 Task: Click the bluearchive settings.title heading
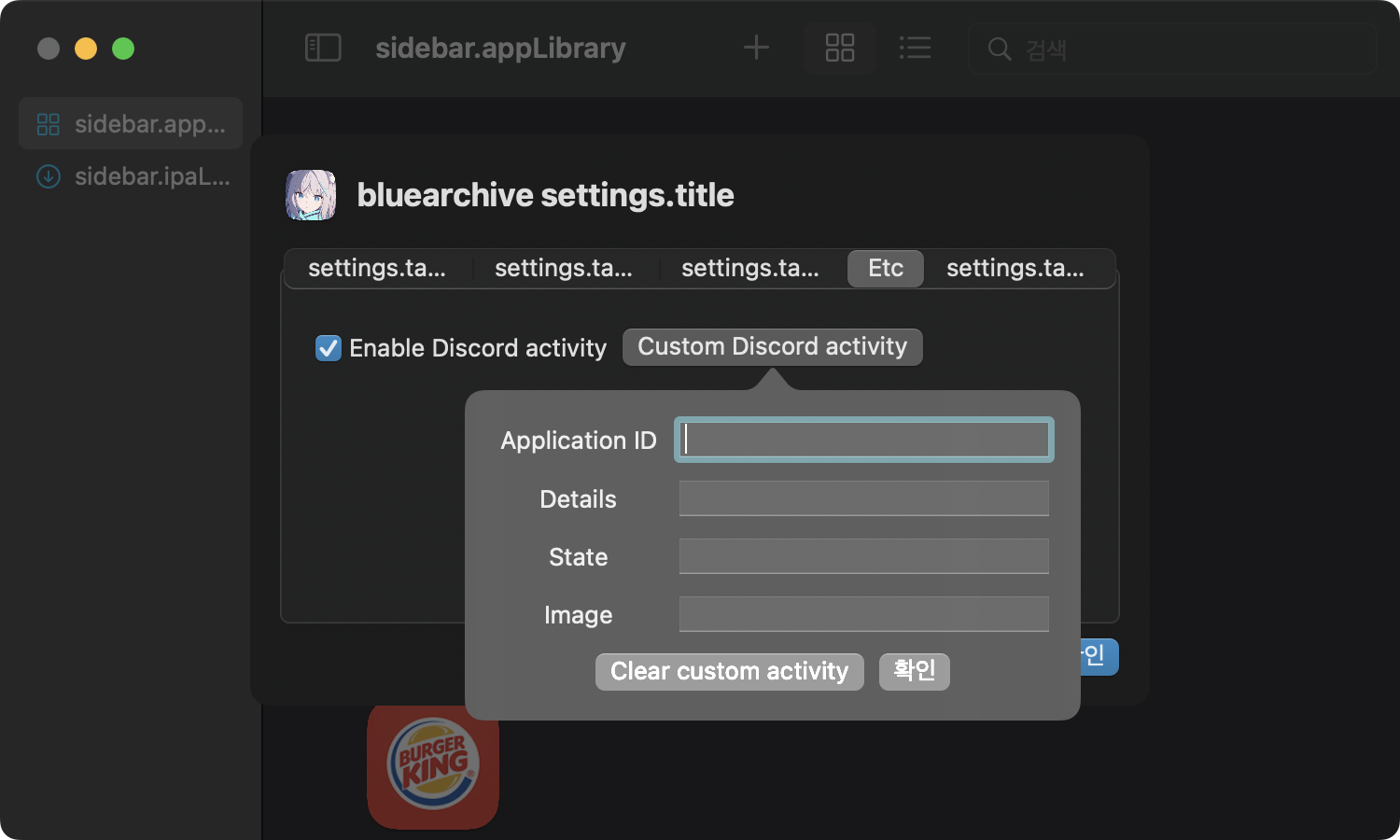pyautogui.click(x=545, y=195)
